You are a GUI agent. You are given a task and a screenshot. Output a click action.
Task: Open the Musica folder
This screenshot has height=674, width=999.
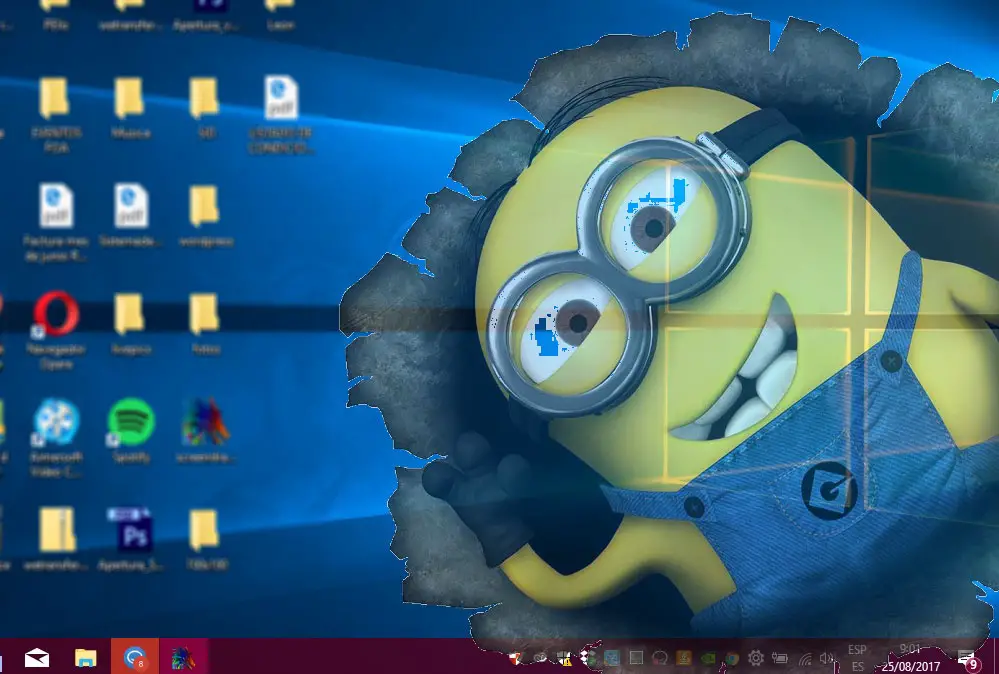click(130, 98)
